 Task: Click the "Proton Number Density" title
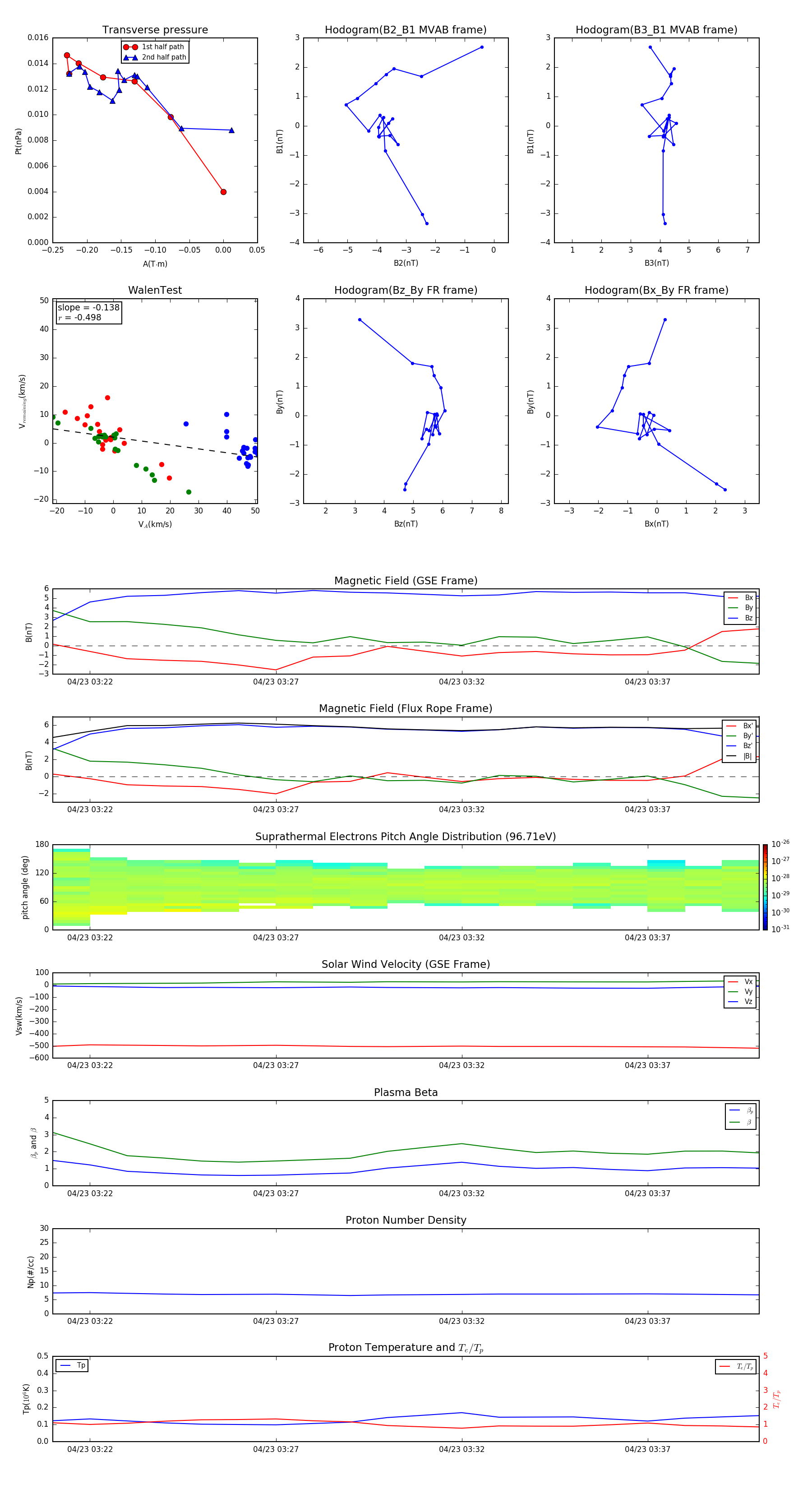coord(406,1220)
